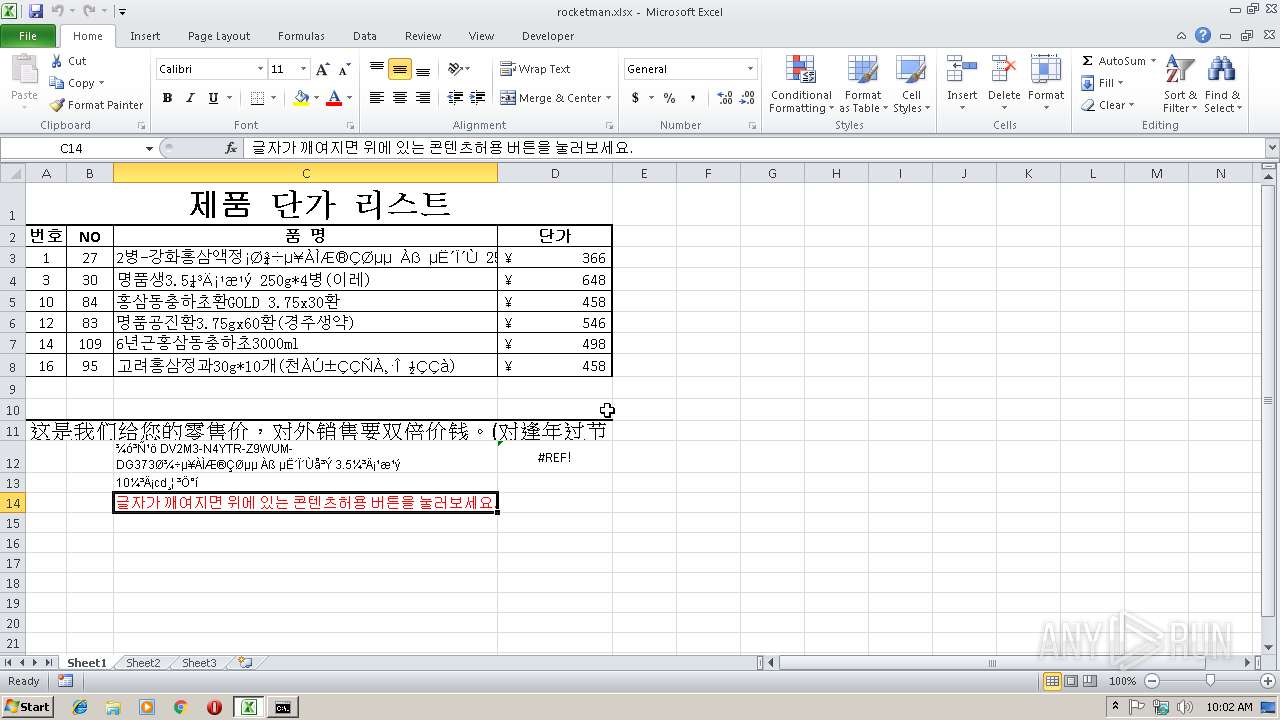
Task: Open the Font Color dropdown arrow
Action: pos(348,98)
